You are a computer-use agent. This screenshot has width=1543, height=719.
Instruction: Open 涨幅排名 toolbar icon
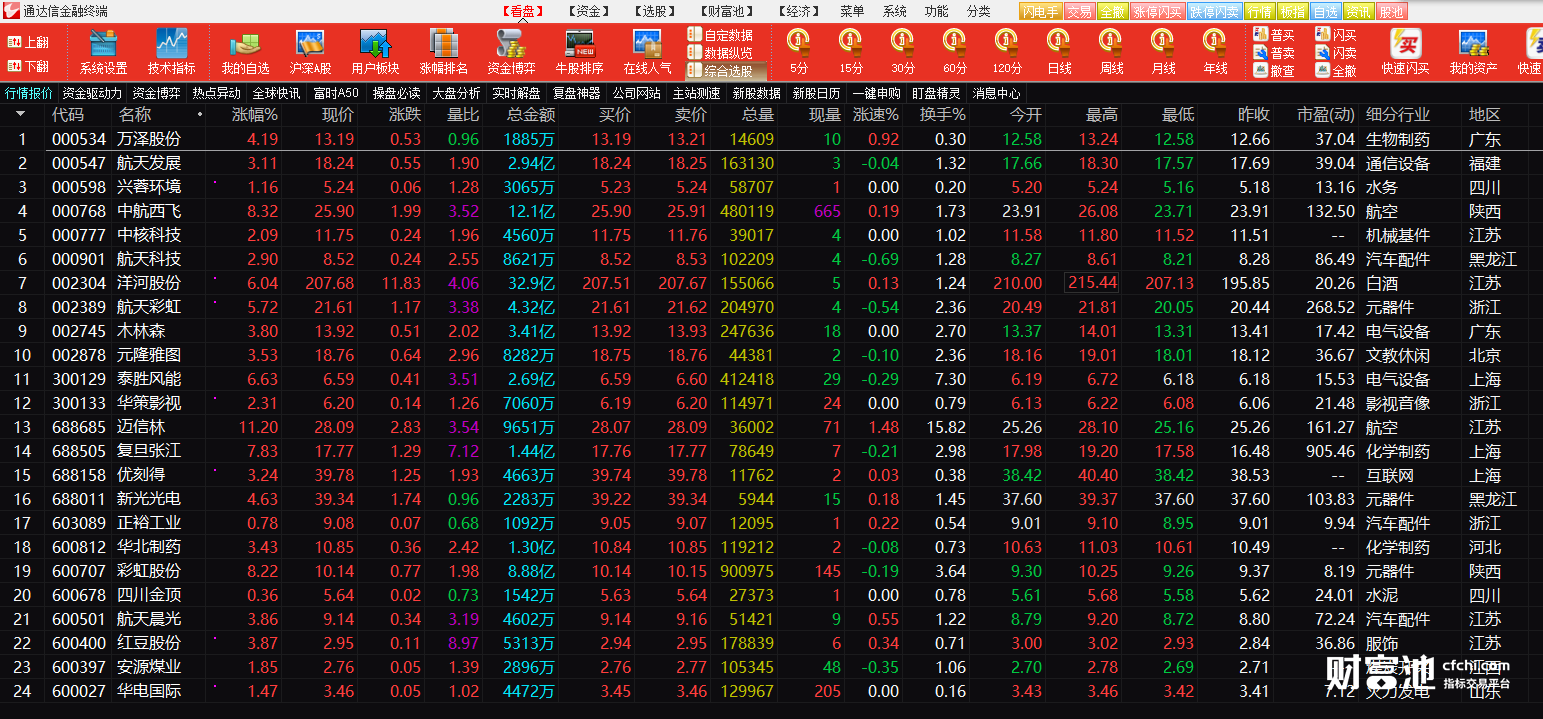tap(443, 52)
